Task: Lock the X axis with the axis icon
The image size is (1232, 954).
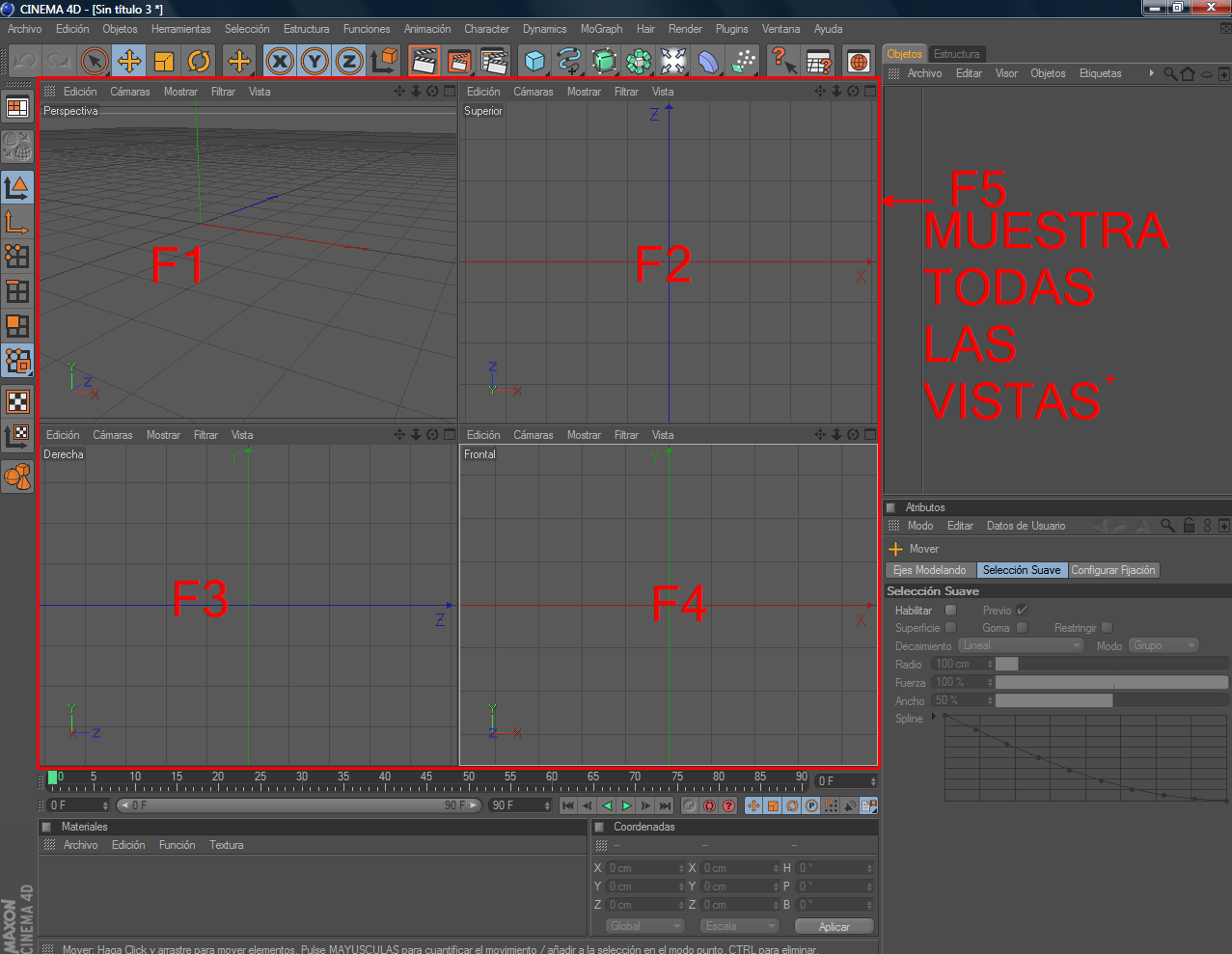Action: point(279,60)
